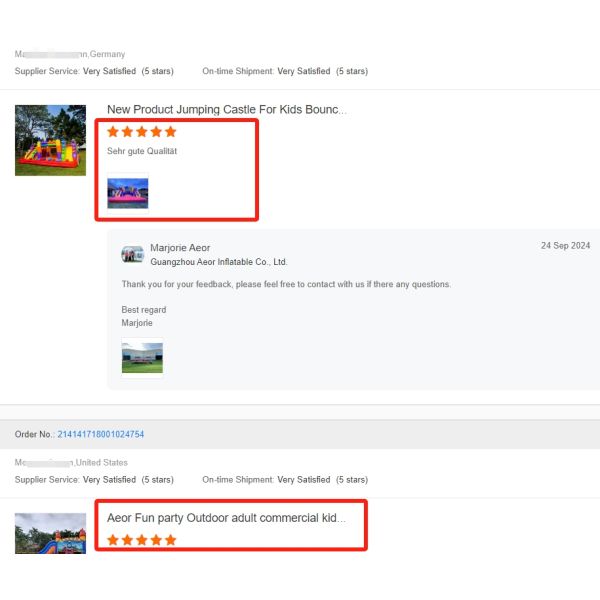Open Guangzhou Aeor Inflatable Co., Ltd. link
600x600 pixels.
(x=218, y=262)
